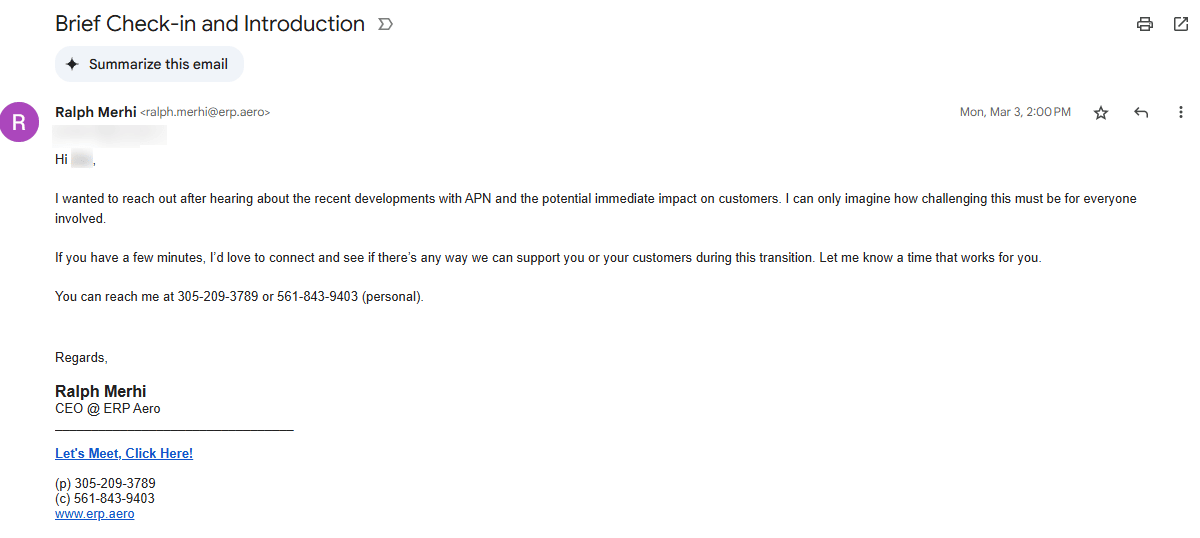Expand the blurred recipient details line
1200x538 pixels.
point(110,131)
